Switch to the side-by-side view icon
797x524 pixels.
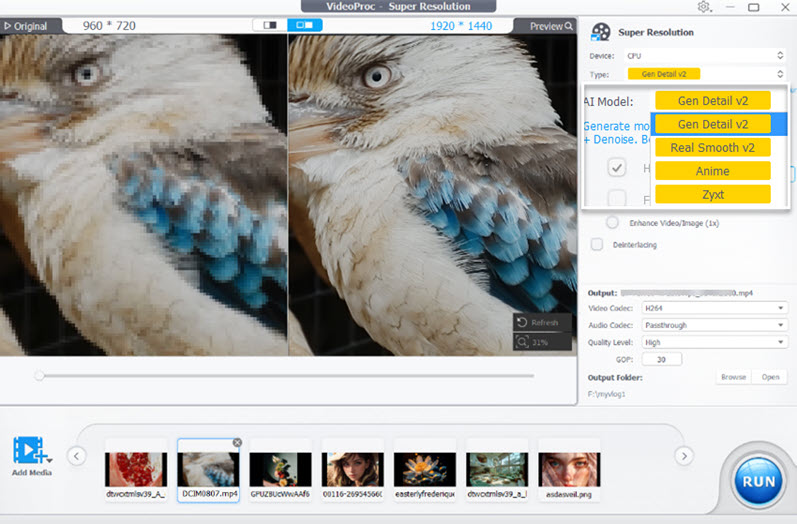(304, 25)
